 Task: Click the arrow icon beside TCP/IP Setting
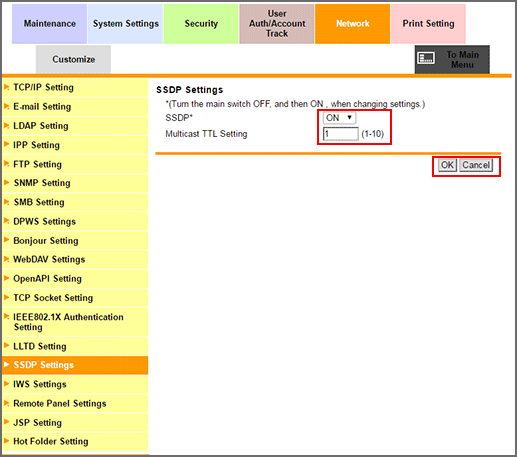coord(6,87)
